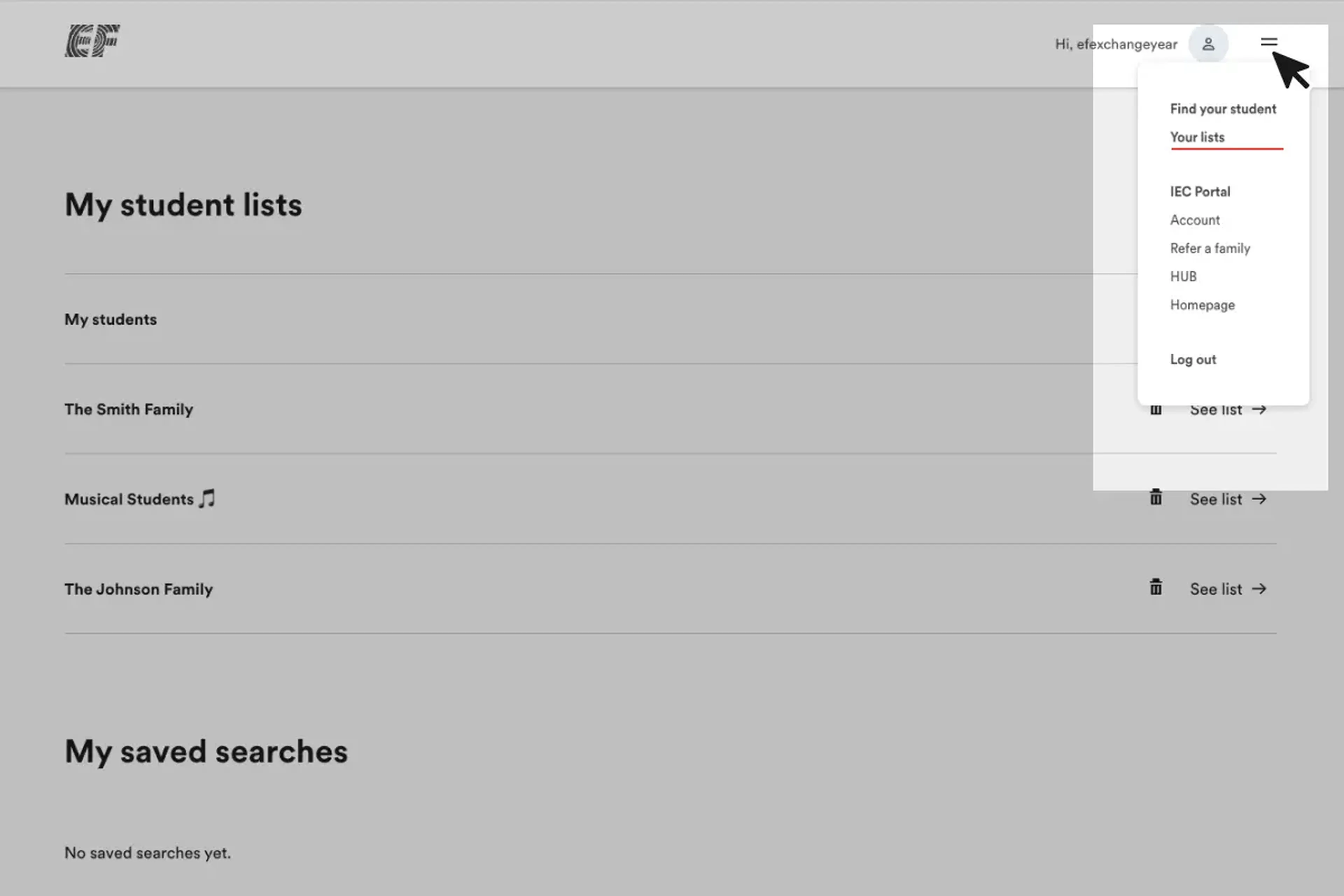Select Find your student menu item
The image size is (1344, 896).
click(x=1223, y=108)
